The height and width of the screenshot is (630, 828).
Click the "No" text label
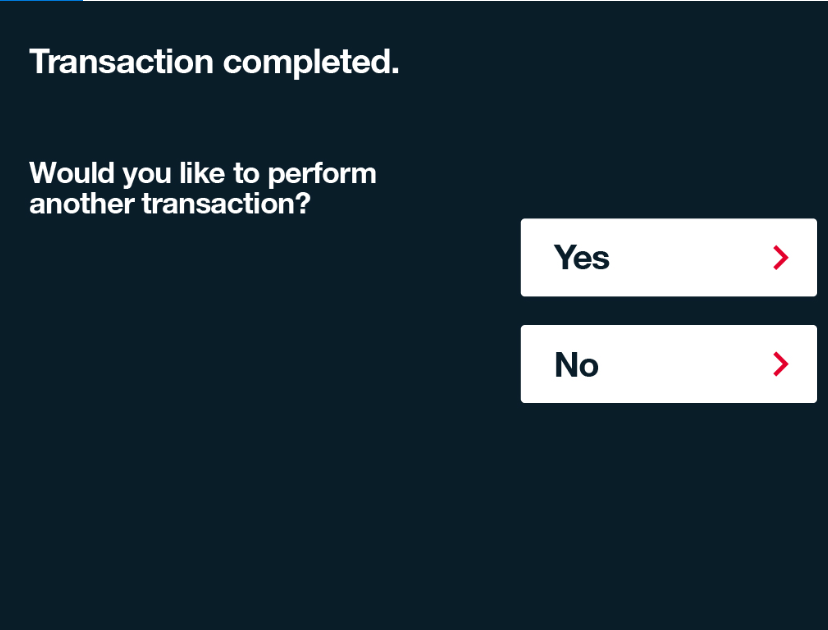pos(576,365)
